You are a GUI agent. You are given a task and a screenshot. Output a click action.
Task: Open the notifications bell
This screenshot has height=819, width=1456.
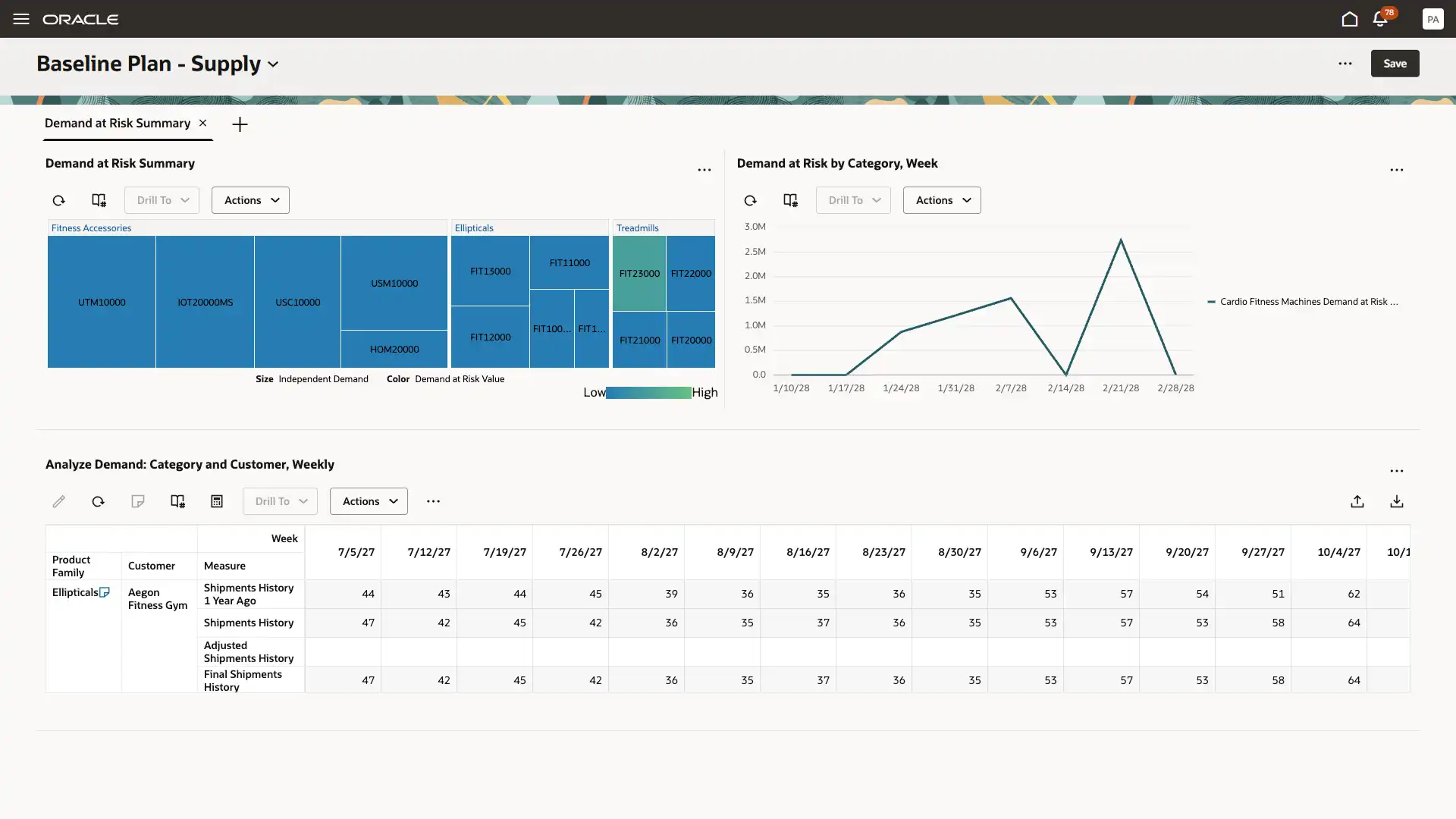tap(1380, 19)
